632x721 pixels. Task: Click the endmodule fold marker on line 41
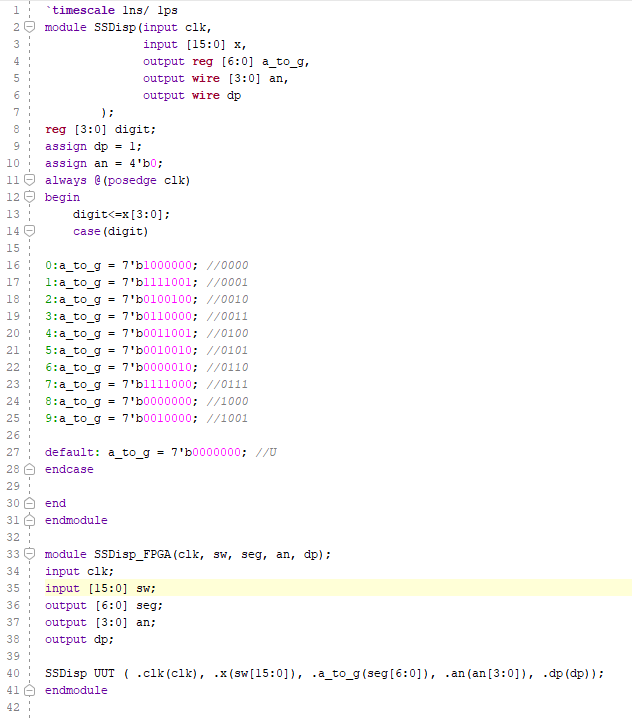click(29, 690)
